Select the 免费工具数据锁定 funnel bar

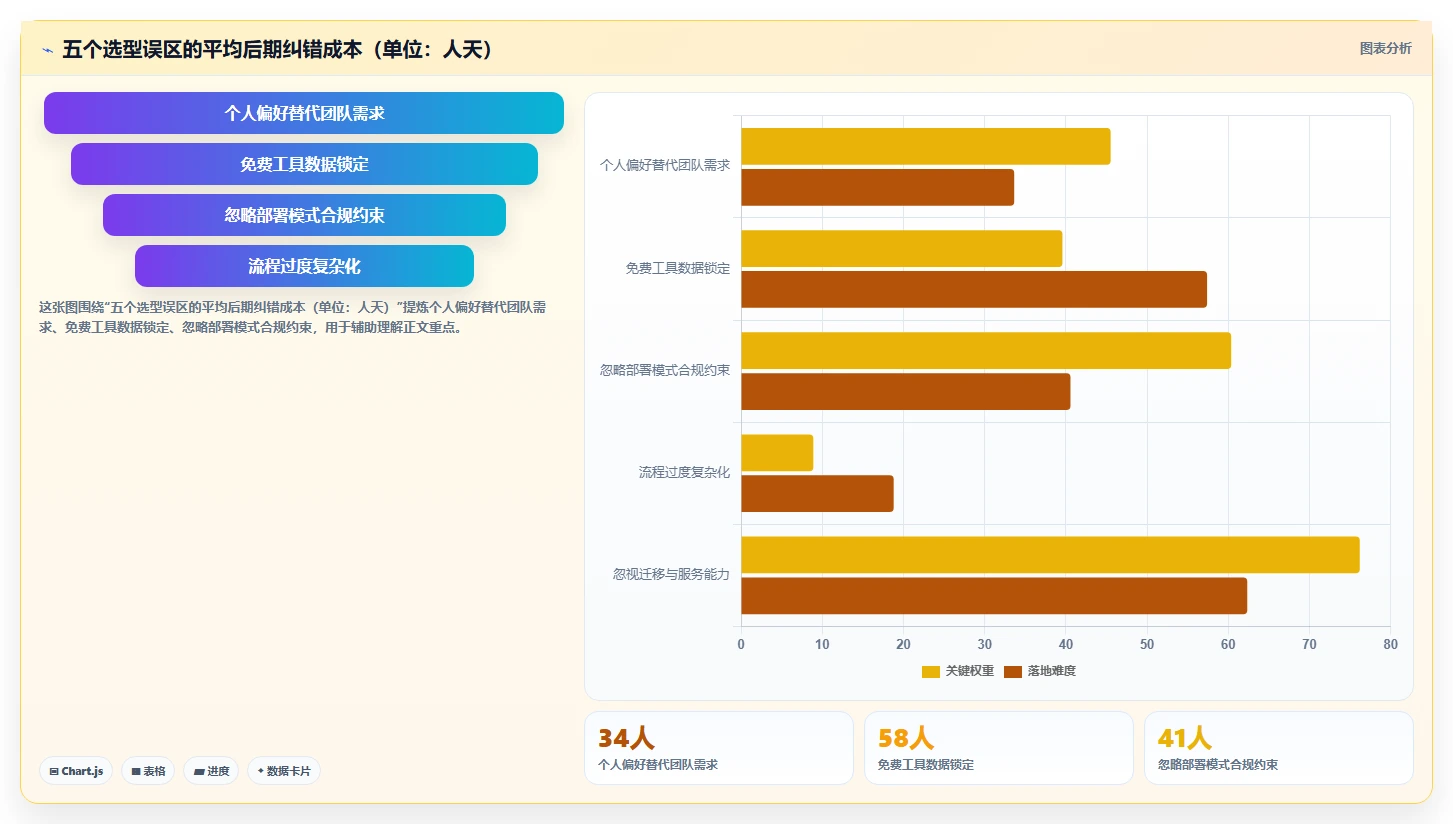point(304,164)
